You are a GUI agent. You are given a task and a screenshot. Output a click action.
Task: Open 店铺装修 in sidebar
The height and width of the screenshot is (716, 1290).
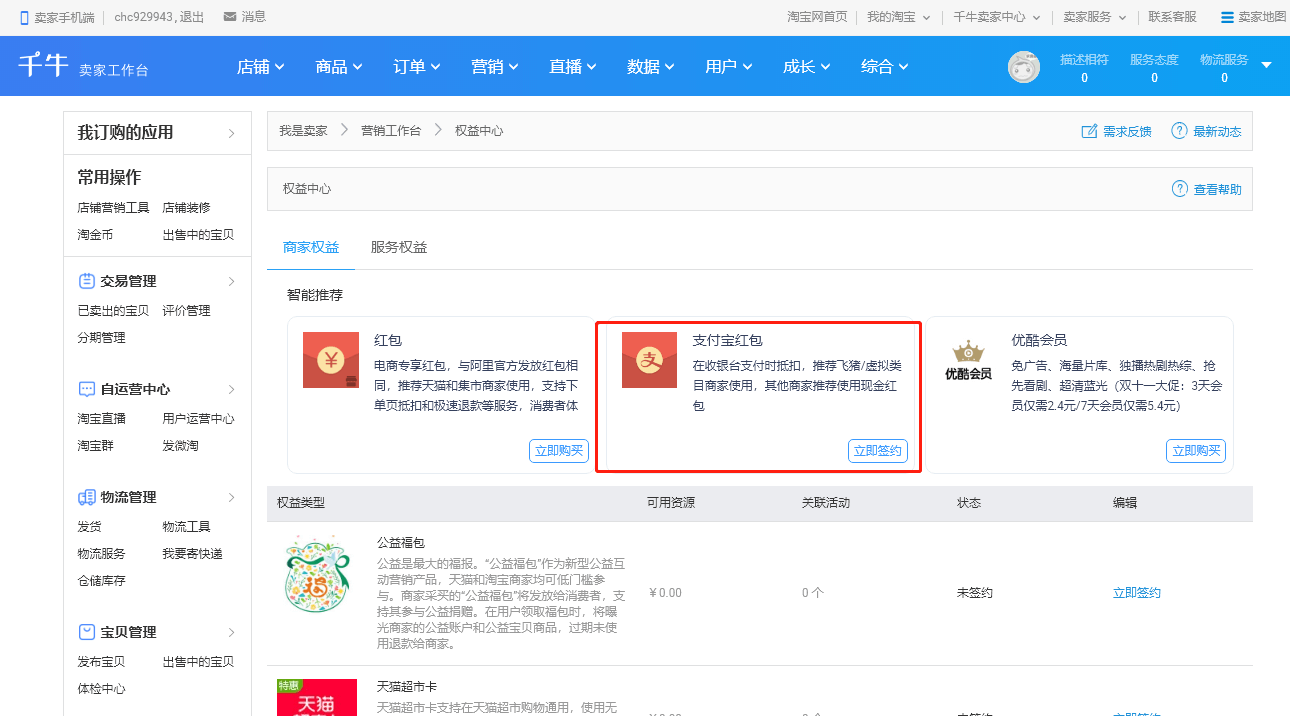186,208
